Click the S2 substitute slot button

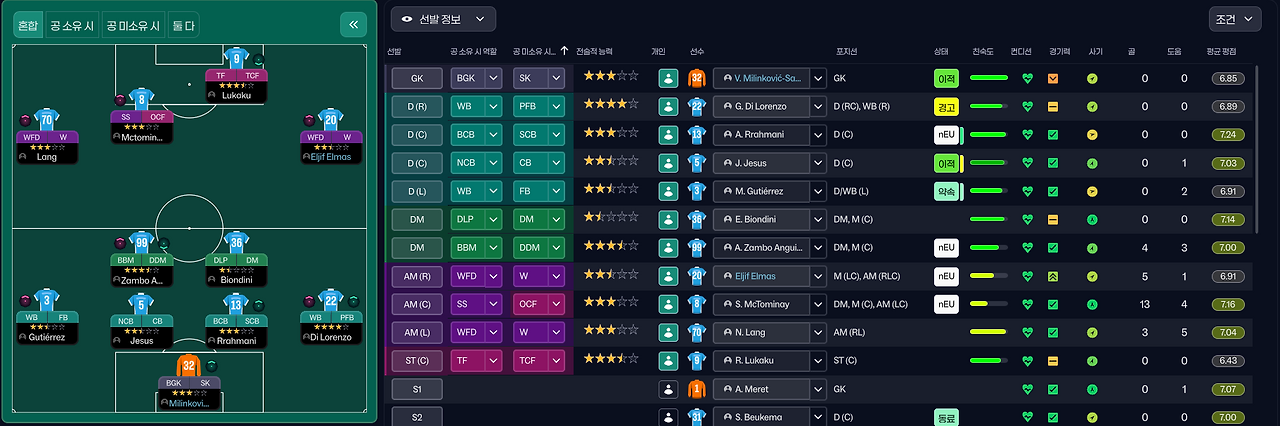click(x=416, y=417)
